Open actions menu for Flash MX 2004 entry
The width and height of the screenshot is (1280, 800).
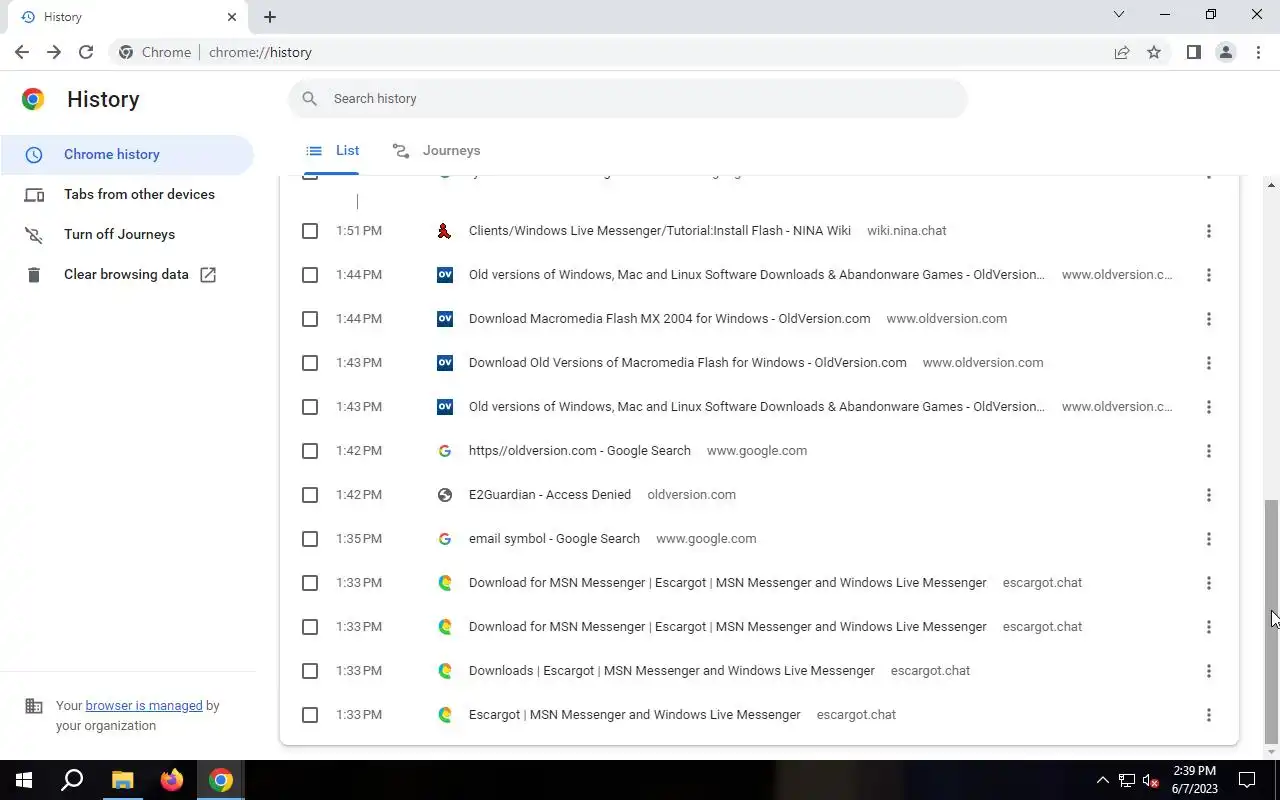click(x=1208, y=319)
